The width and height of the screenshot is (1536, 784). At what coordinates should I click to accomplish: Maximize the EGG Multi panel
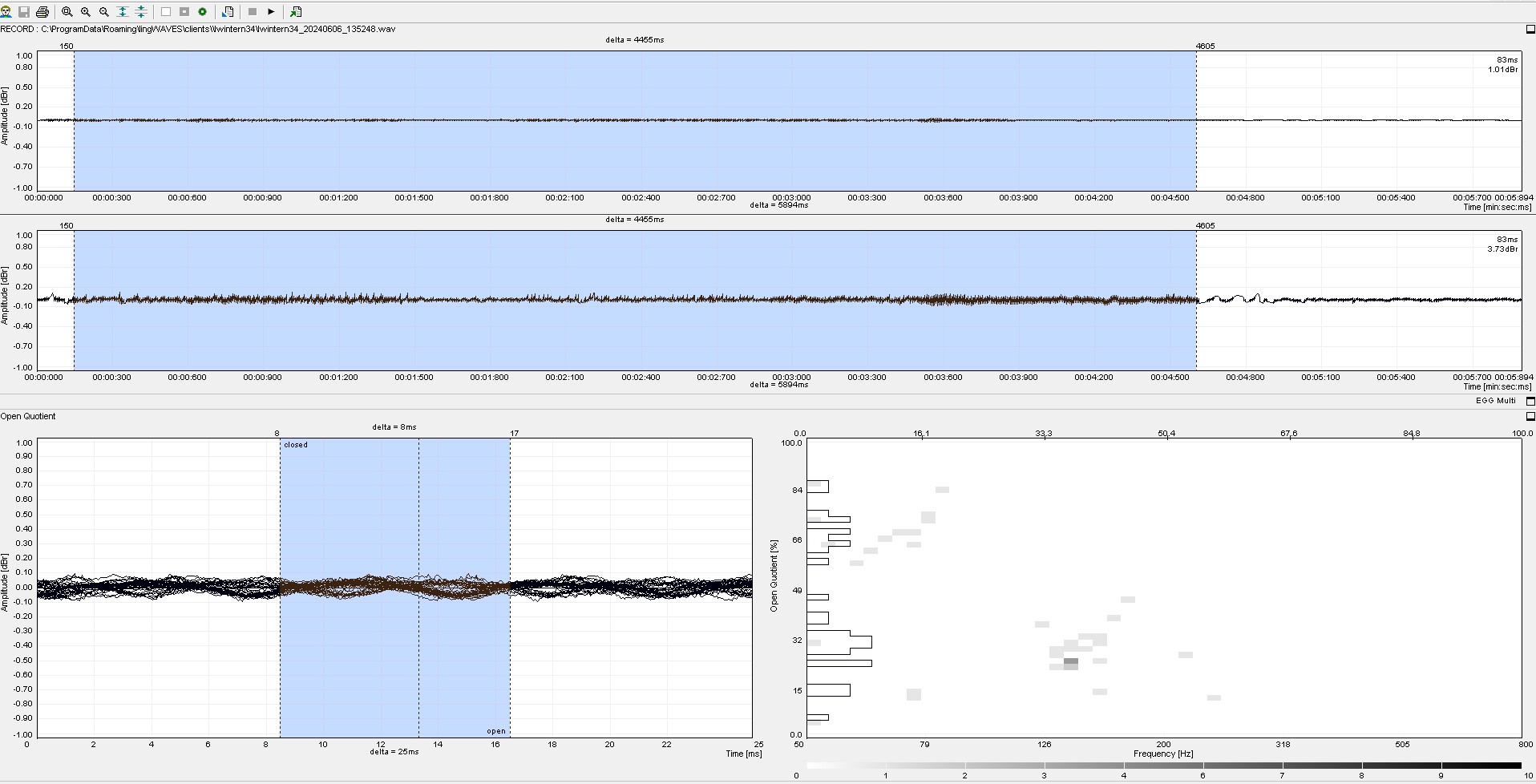coord(1530,400)
